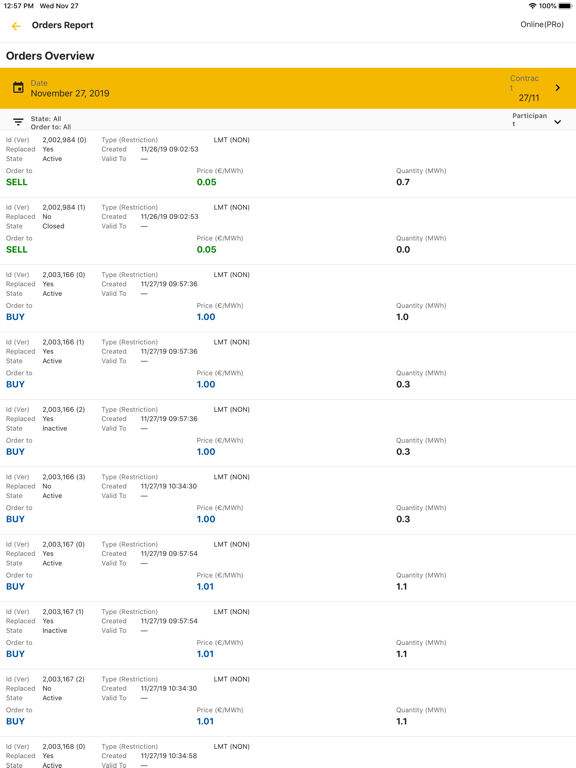
Task: Click BUY label of order 2,003,166 (3)
Action: click(15, 519)
